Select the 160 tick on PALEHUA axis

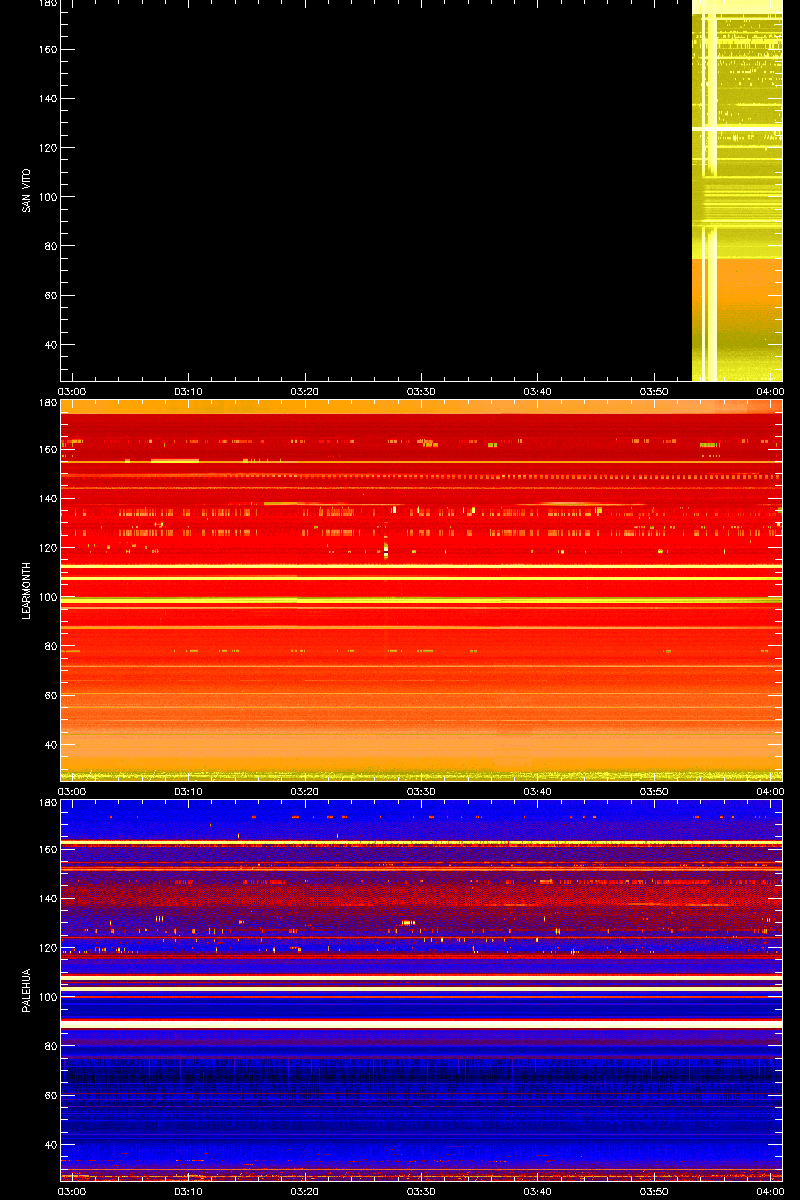click(x=46, y=850)
